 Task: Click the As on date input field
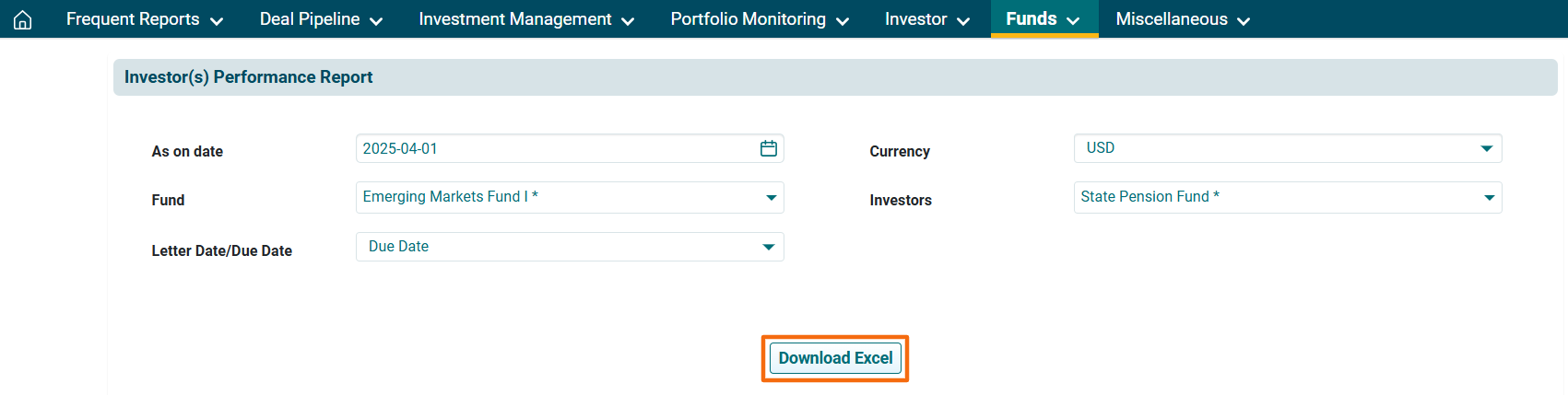coord(553,148)
